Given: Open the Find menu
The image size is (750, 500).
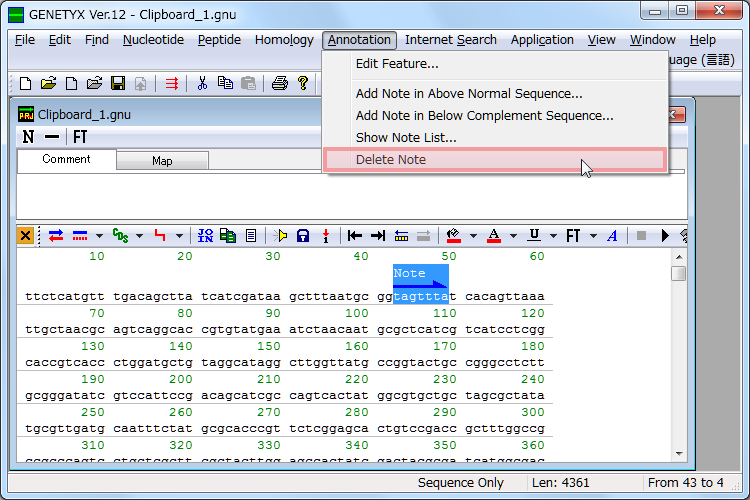Looking at the screenshot, I should [97, 40].
